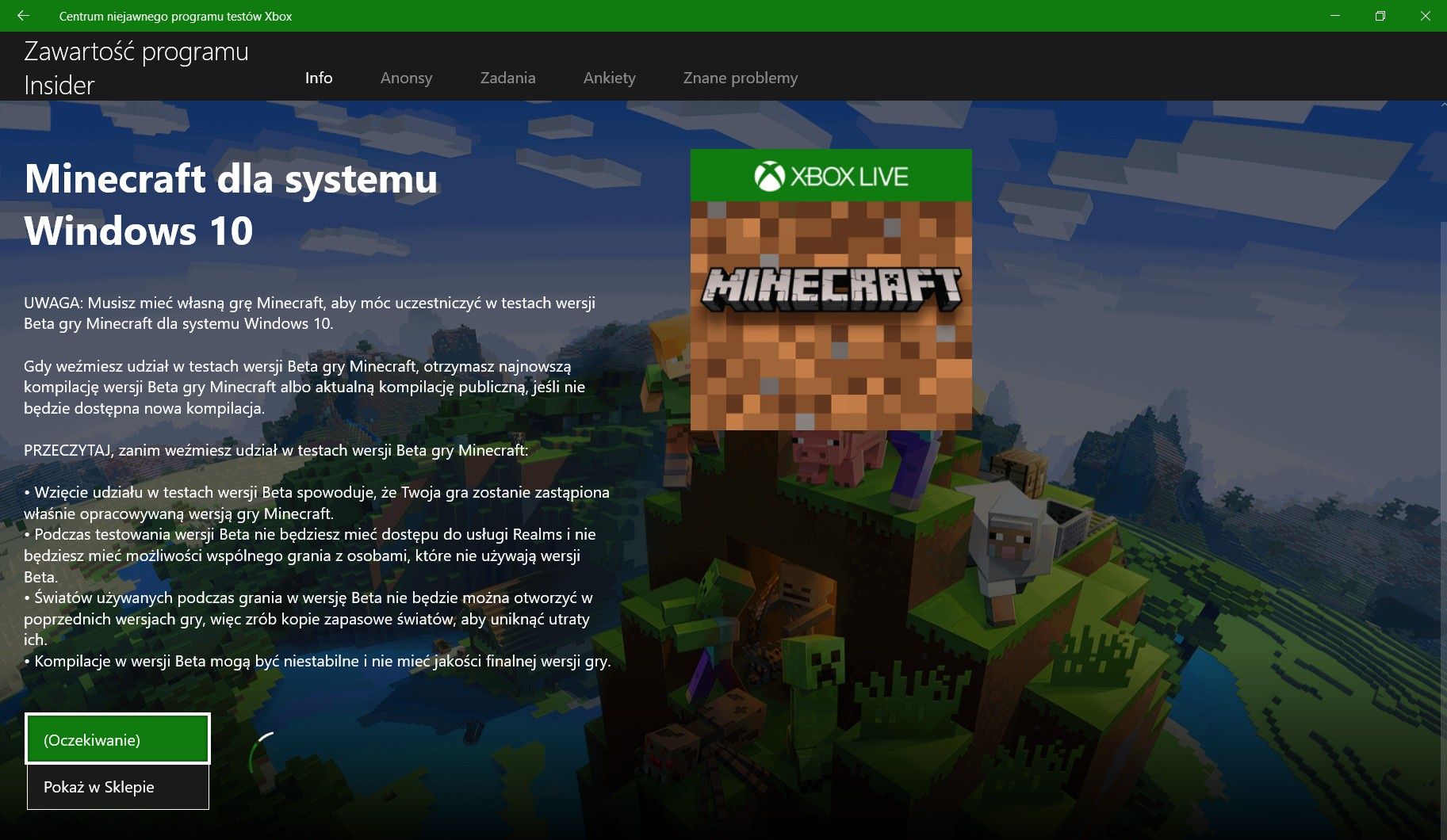Click the bullet about Kompilacje w wersji Beta
1447x840 pixels.
pyautogui.click(x=317, y=661)
